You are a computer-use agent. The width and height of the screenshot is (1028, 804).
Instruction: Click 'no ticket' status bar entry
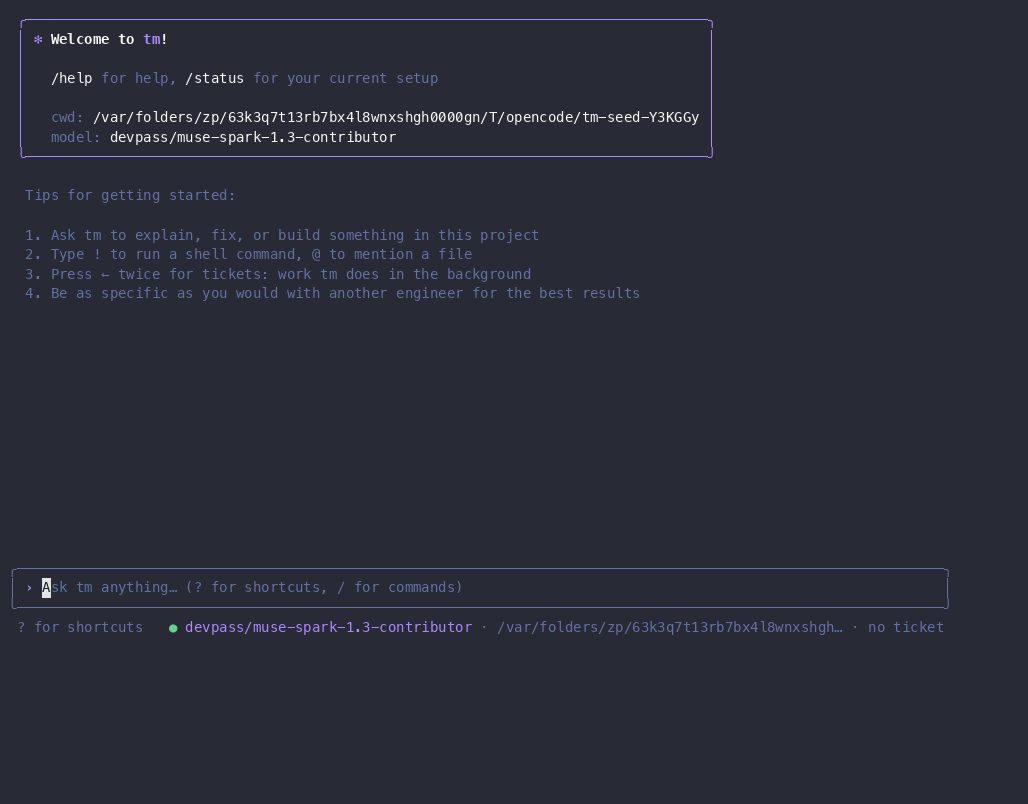click(905, 628)
